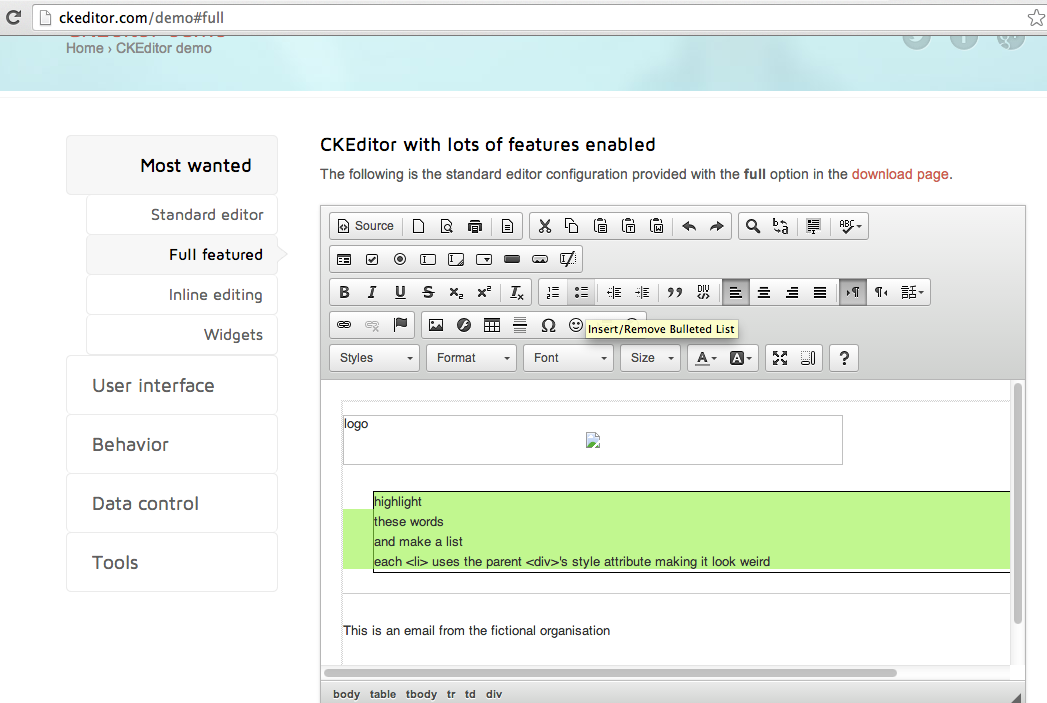
Task: Click the Block Quote icon
Action: coord(675,292)
